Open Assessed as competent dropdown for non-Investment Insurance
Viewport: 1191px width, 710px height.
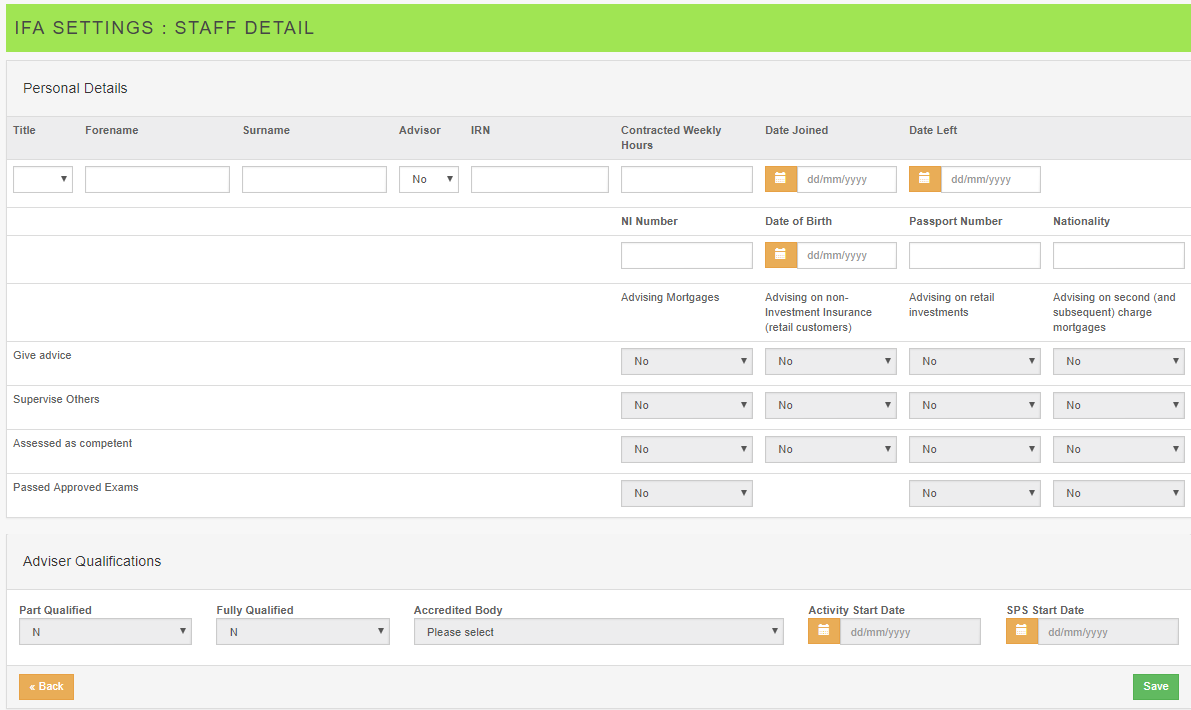click(830, 449)
